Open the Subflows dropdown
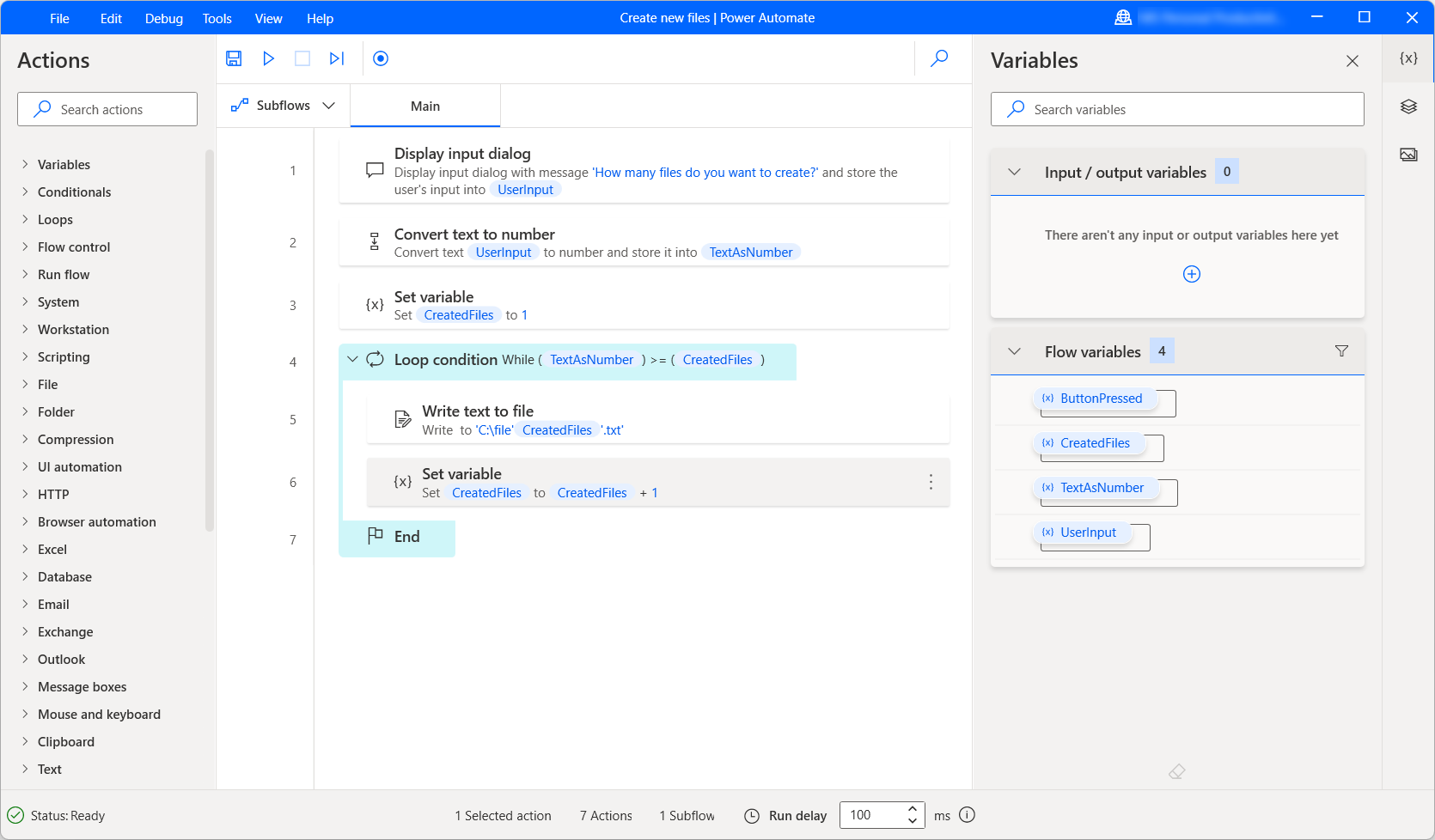The image size is (1435, 840). 328,105
